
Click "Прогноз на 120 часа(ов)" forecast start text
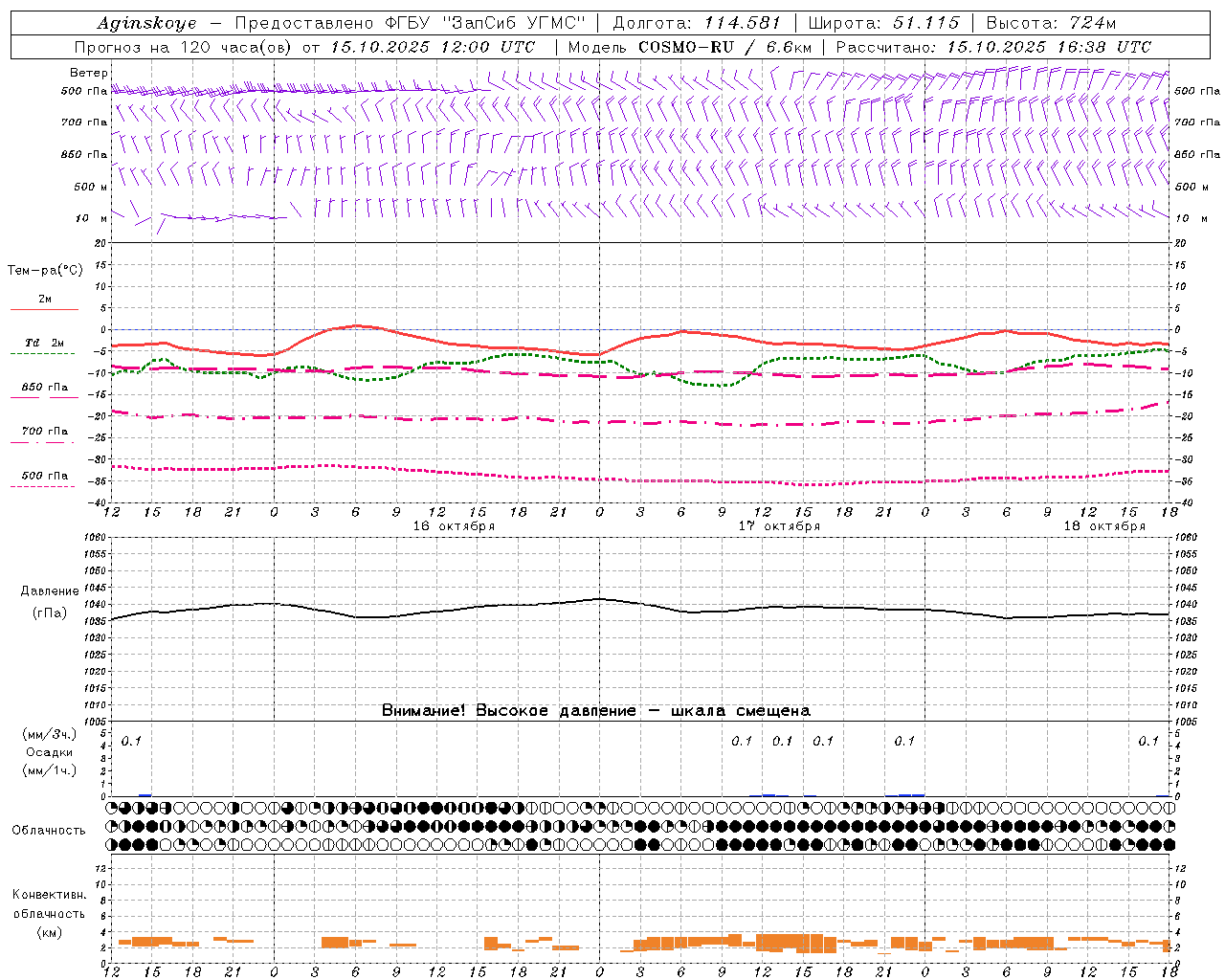[185, 47]
